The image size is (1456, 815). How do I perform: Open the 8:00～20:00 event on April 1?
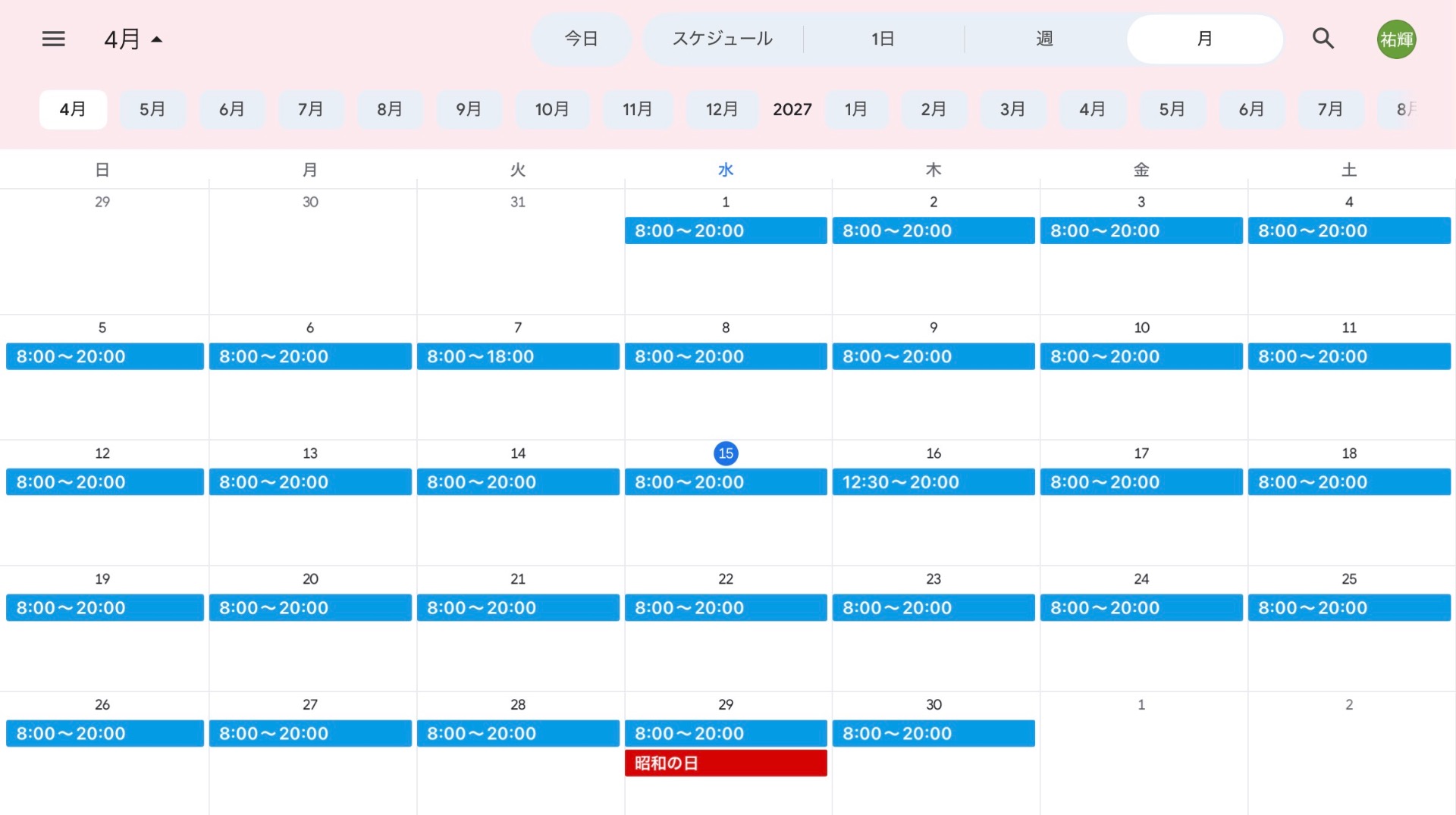click(725, 230)
